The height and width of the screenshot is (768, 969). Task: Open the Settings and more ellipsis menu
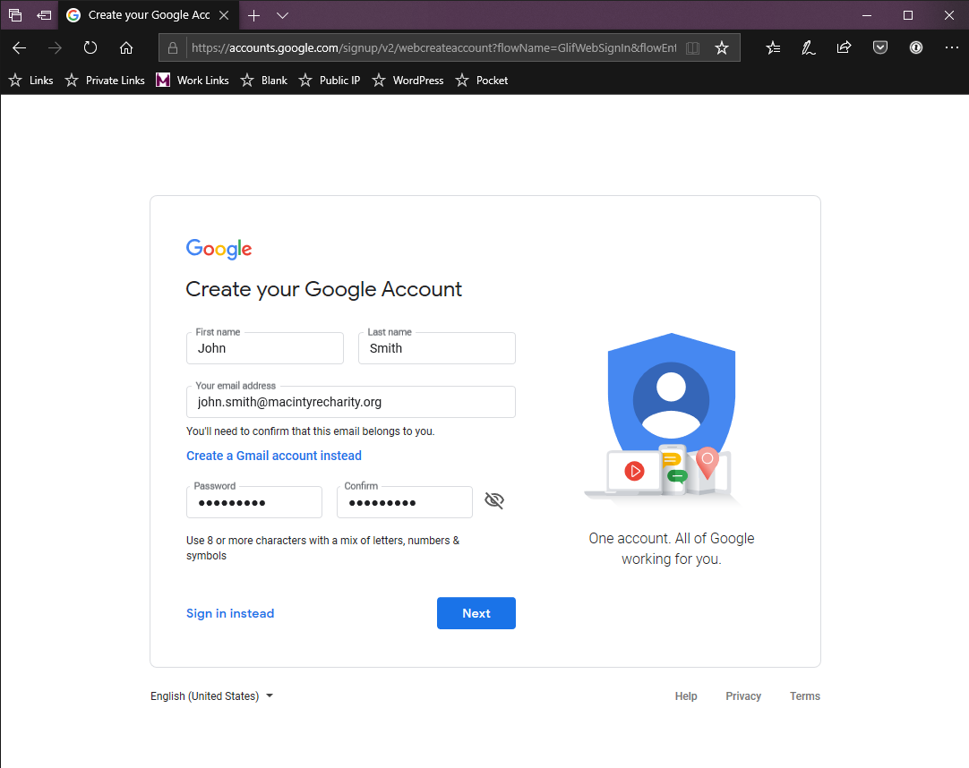click(952, 48)
